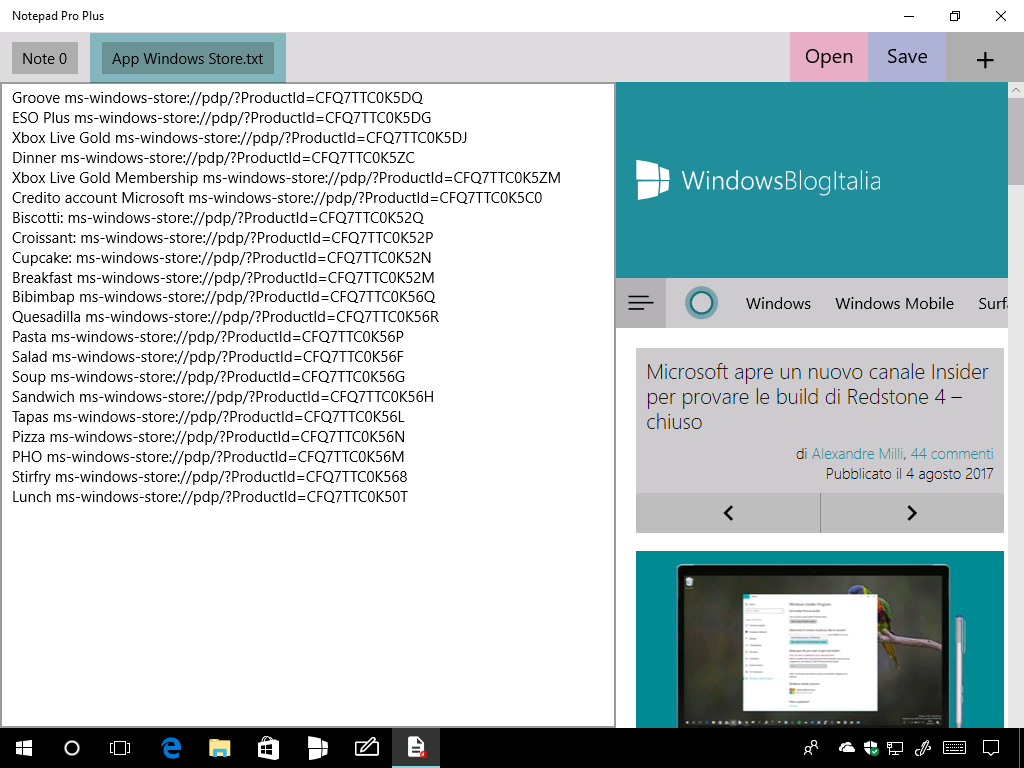Open WindowsBlogItalia app from taskbar
This screenshot has width=1024, height=768.
pyautogui.click(x=317, y=748)
